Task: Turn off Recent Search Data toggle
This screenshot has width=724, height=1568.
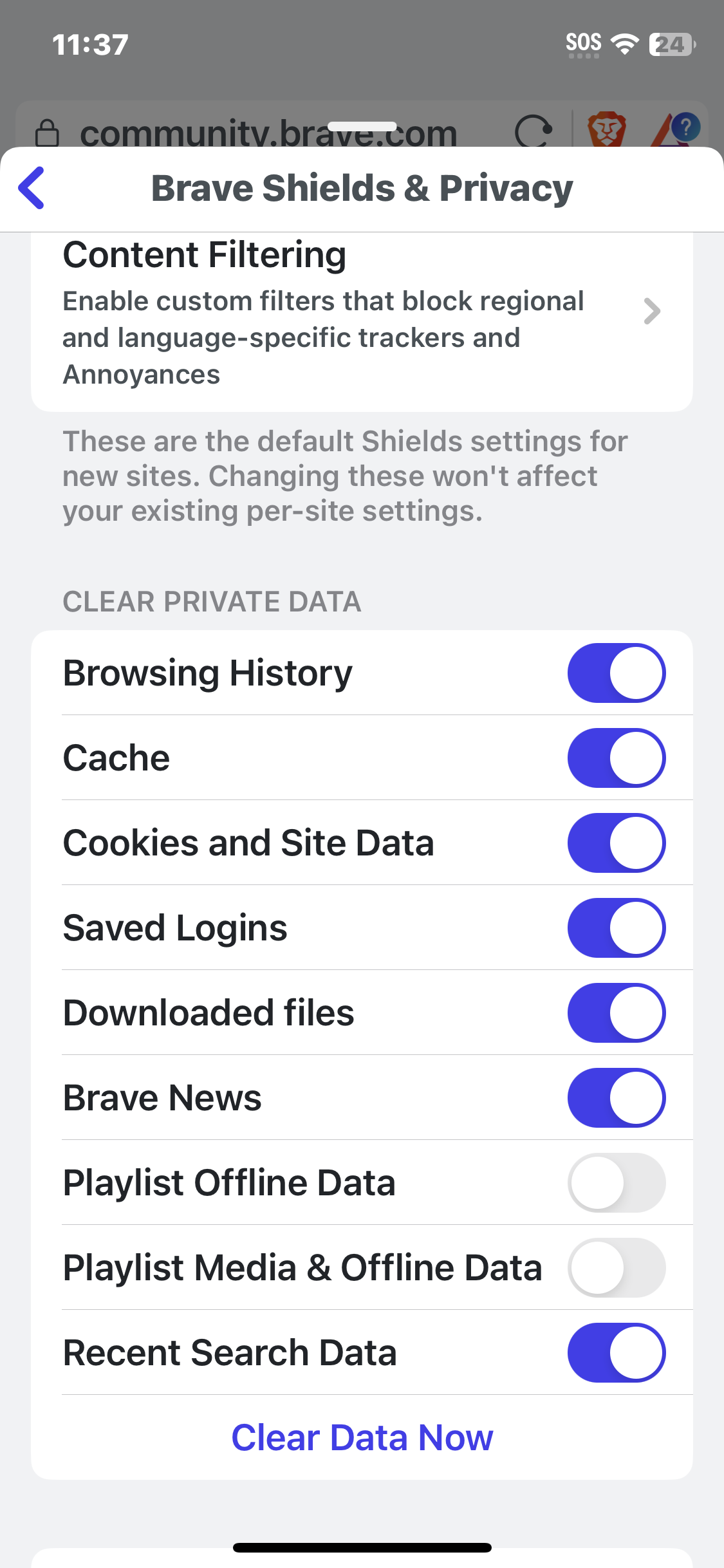Action: (616, 1352)
